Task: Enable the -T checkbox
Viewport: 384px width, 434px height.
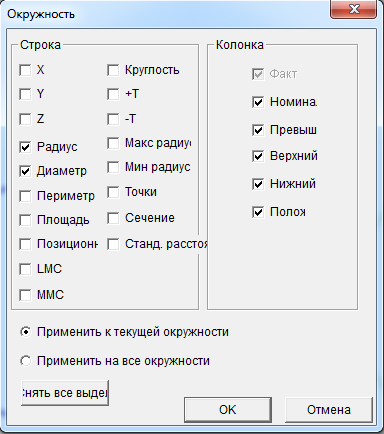Action: click(113, 119)
